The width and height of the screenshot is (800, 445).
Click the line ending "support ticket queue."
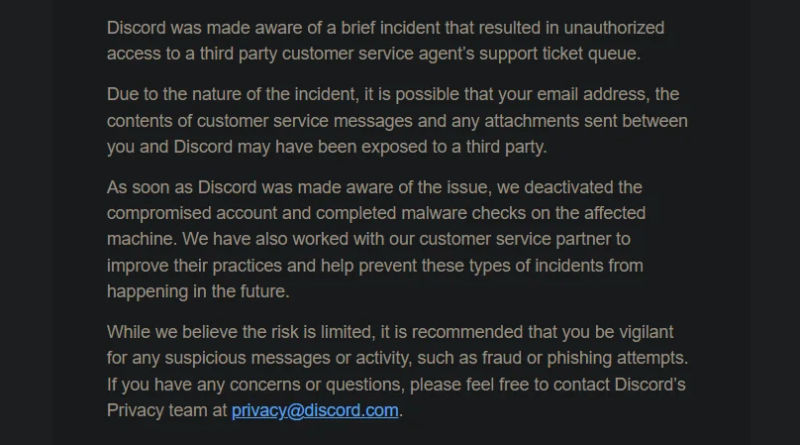click(373, 54)
